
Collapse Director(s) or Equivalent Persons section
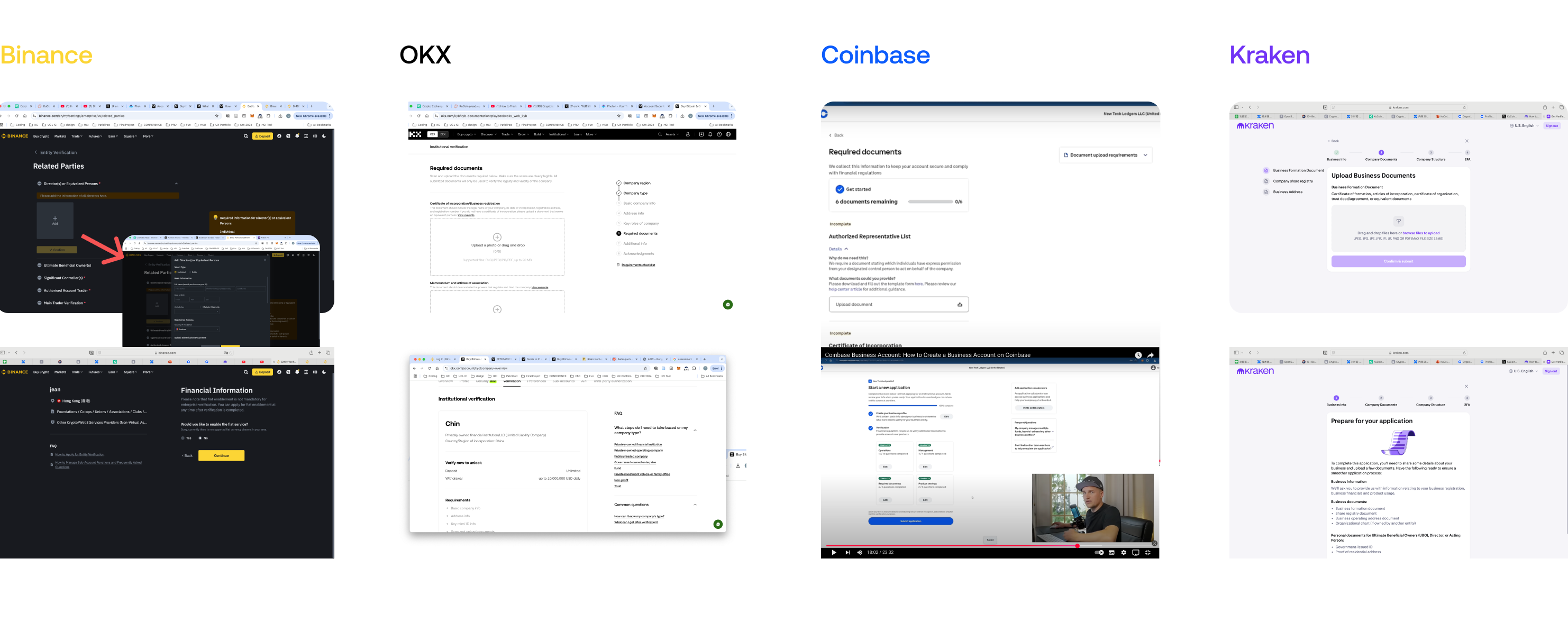click(x=177, y=183)
